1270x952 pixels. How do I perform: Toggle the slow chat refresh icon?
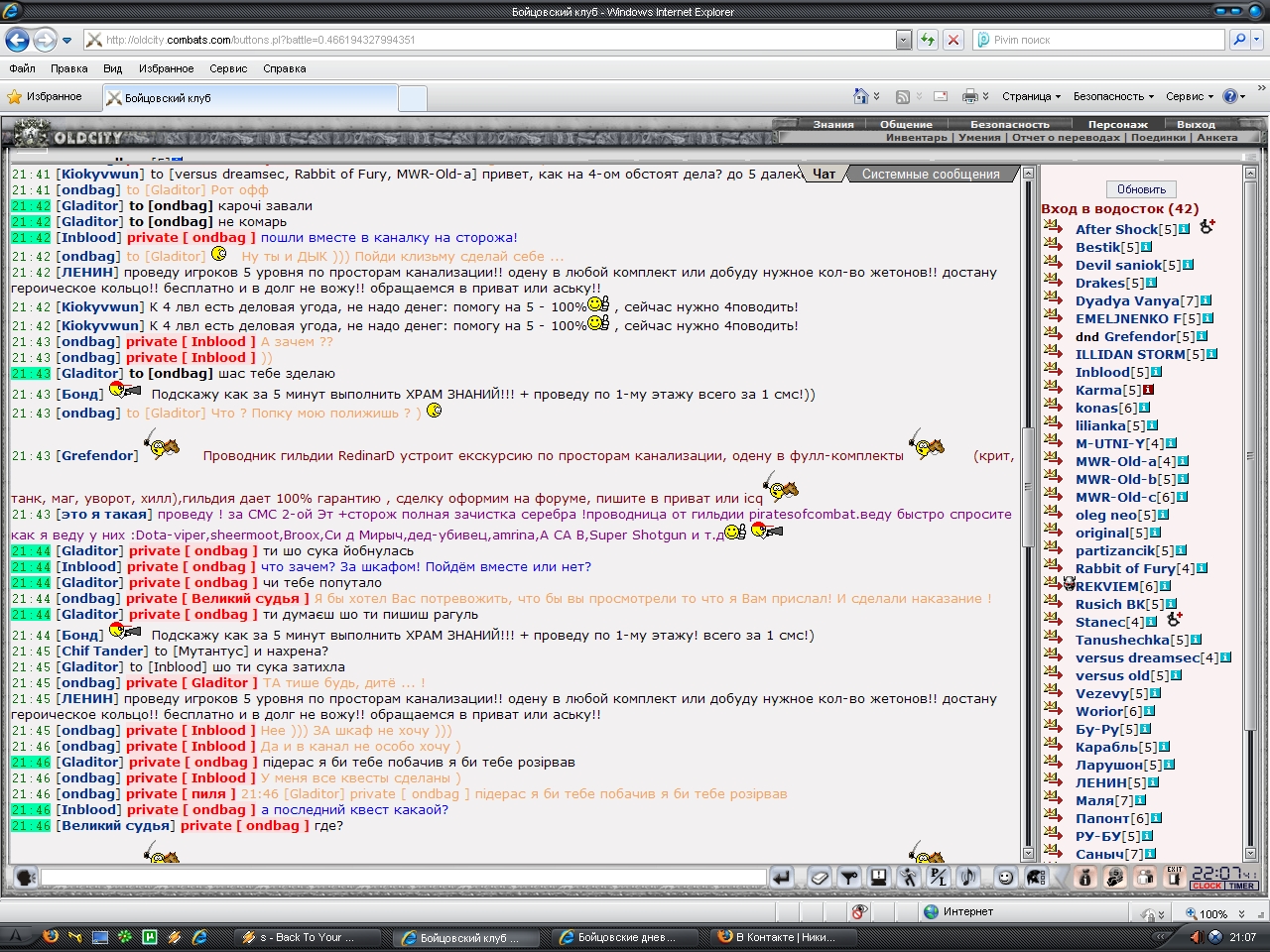[908, 877]
